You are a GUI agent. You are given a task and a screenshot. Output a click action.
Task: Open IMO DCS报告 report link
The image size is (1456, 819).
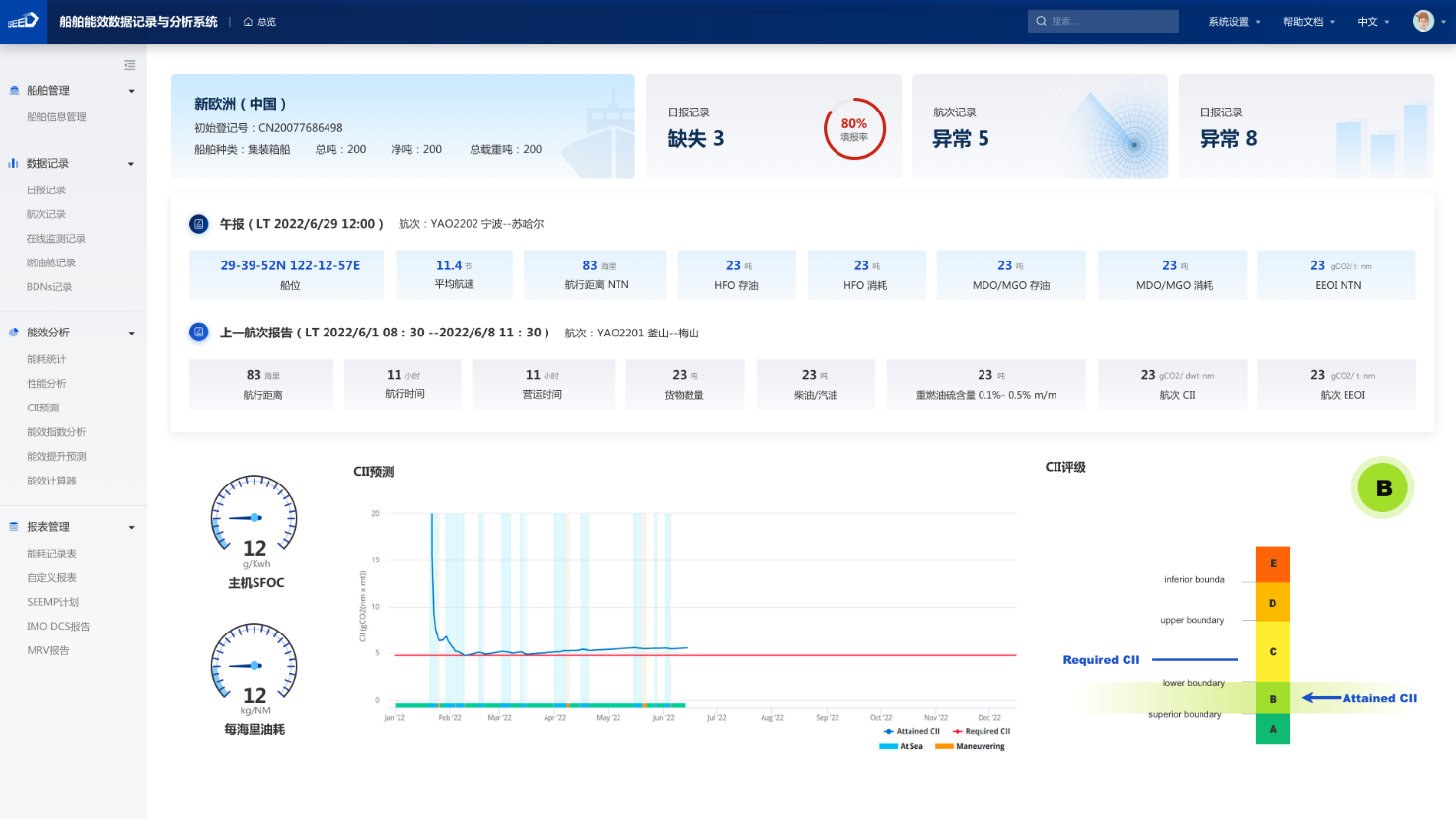(x=58, y=627)
